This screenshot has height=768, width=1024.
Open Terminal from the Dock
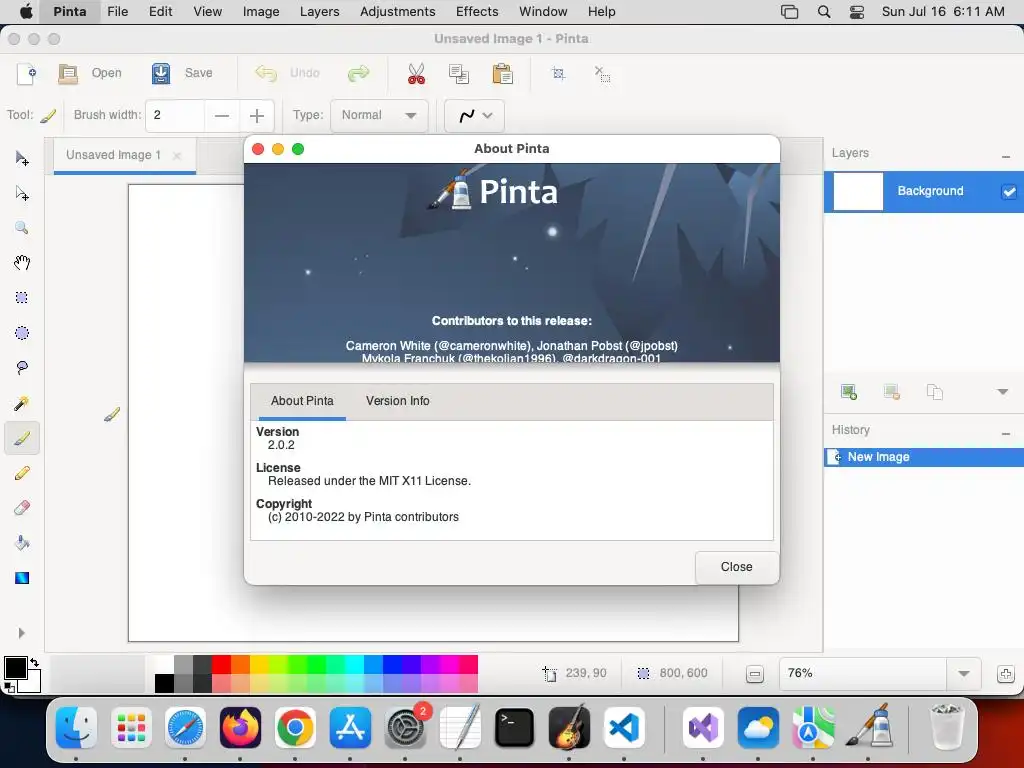[515, 728]
